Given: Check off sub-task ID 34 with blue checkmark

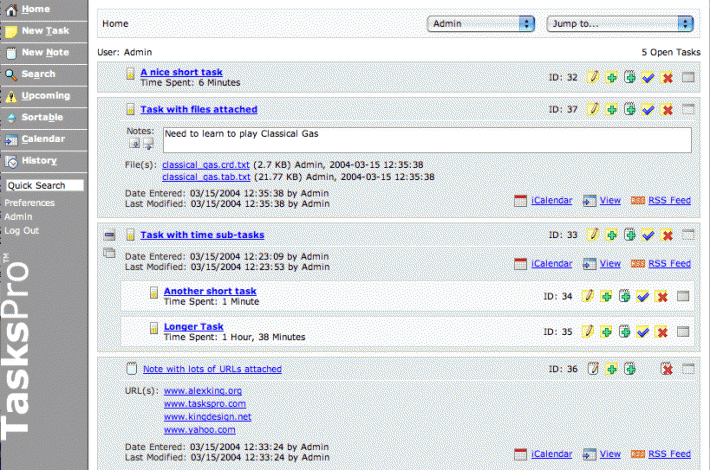Looking at the screenshot, I should coord(643,297).
